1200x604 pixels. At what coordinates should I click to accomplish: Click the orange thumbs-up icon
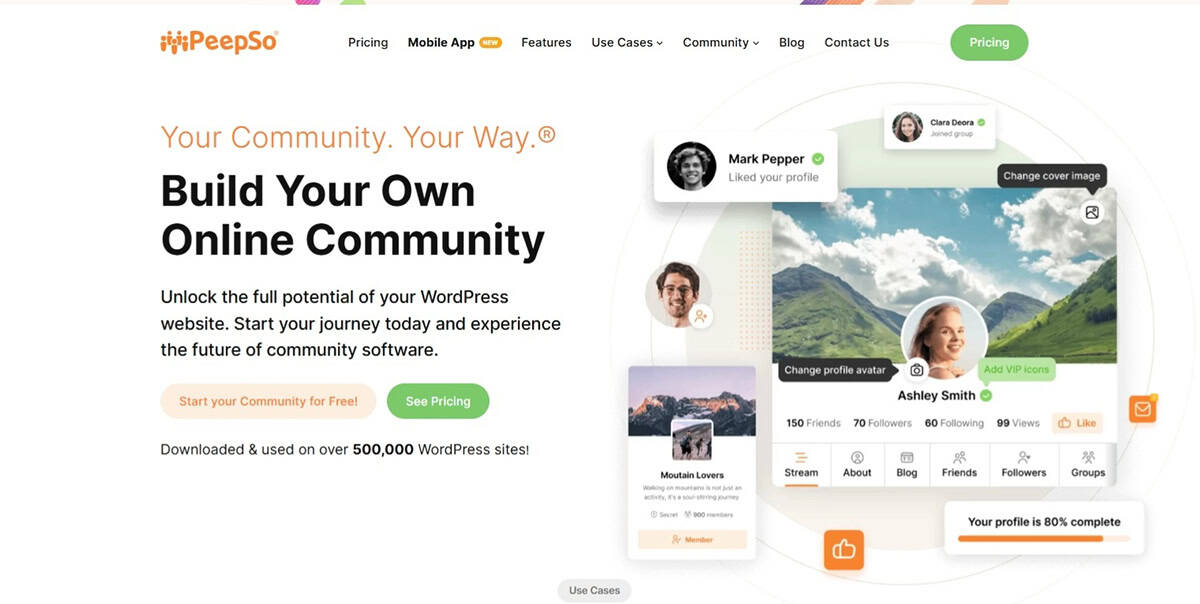(844, 549)
